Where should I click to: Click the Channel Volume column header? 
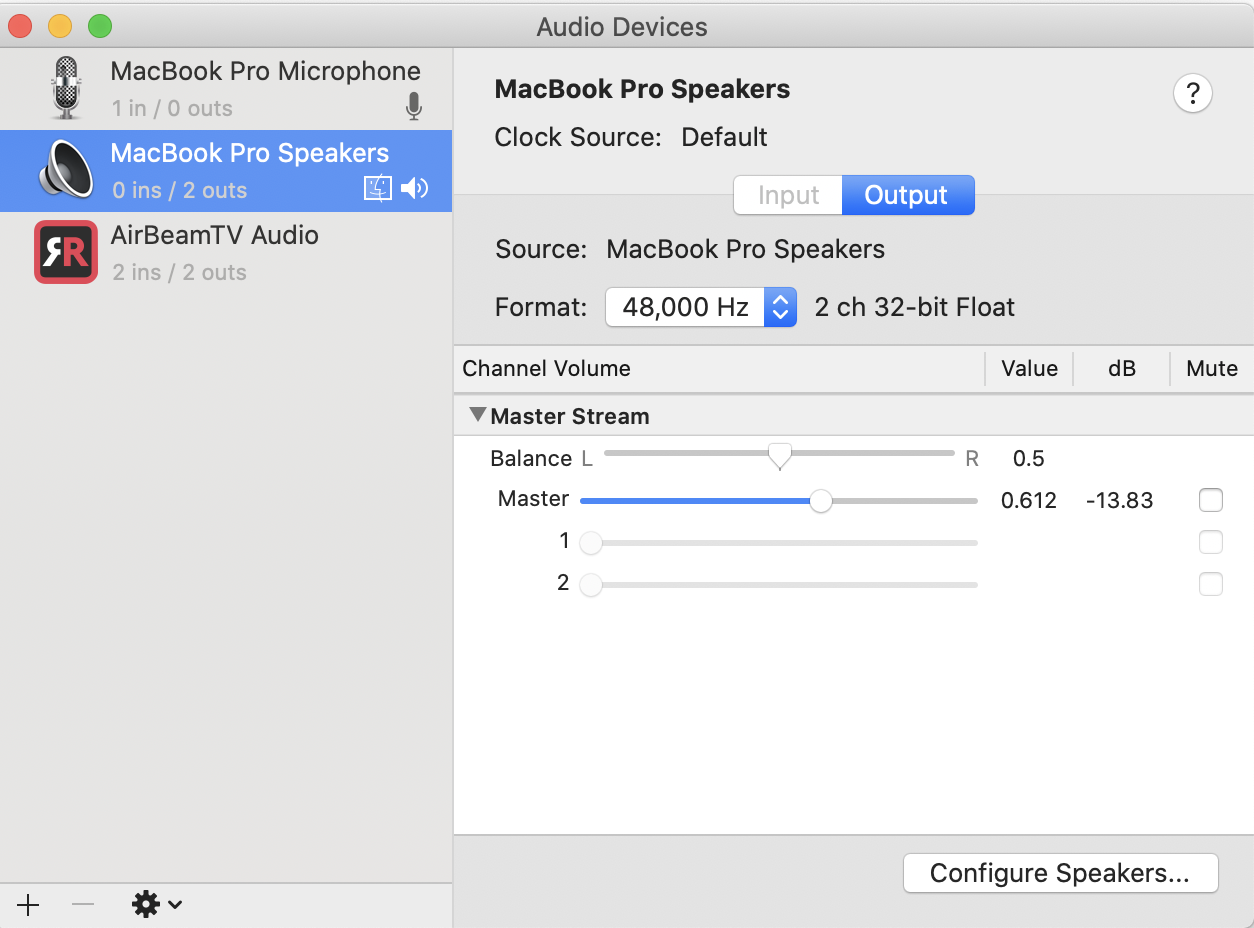(546, 368)
